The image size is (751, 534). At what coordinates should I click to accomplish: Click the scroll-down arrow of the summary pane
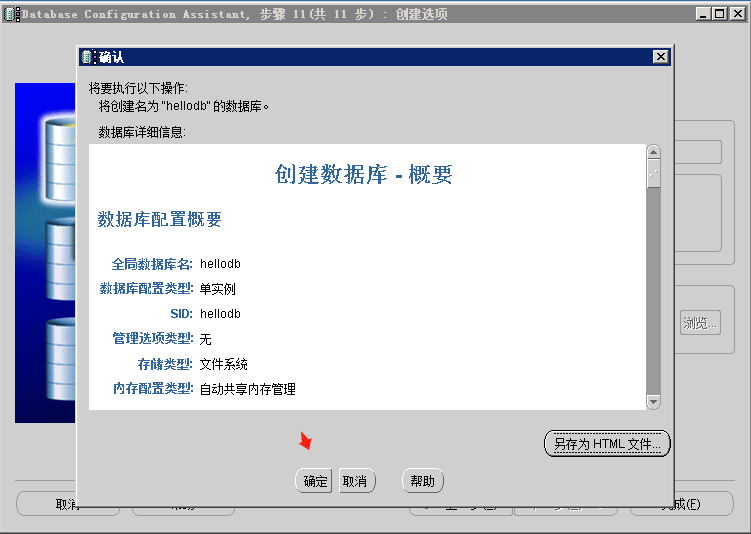[653, 401]
